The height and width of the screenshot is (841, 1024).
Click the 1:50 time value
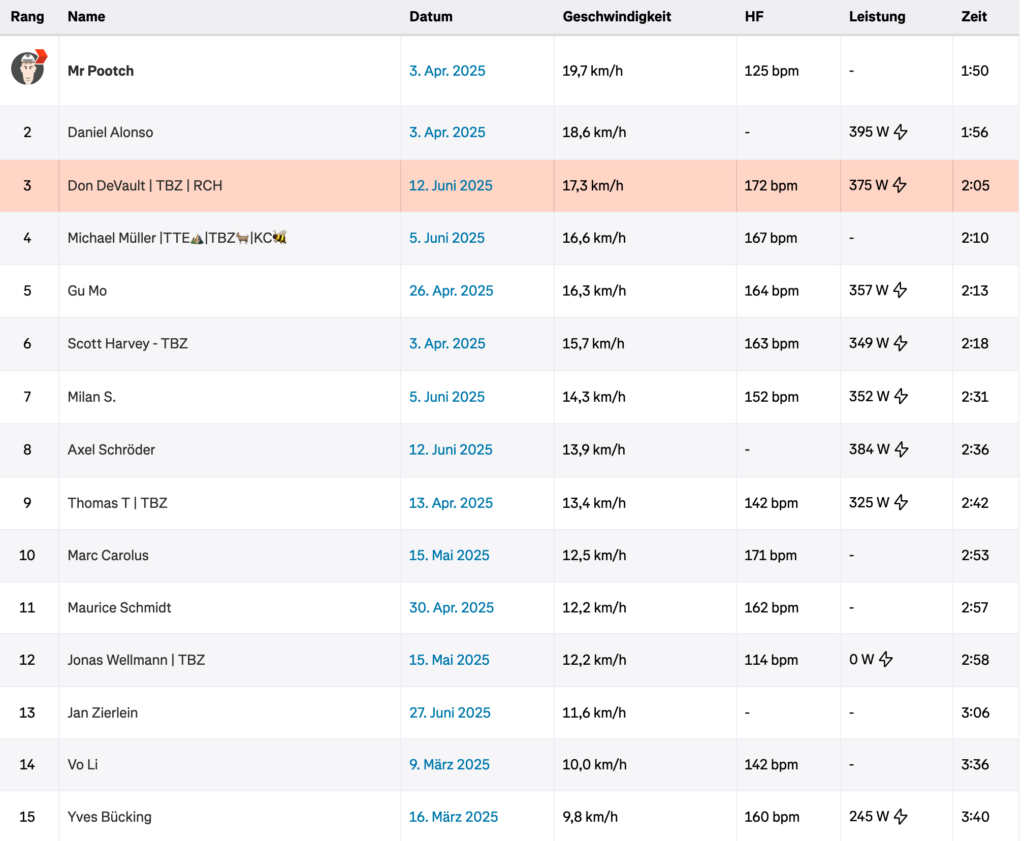point(974,71)
